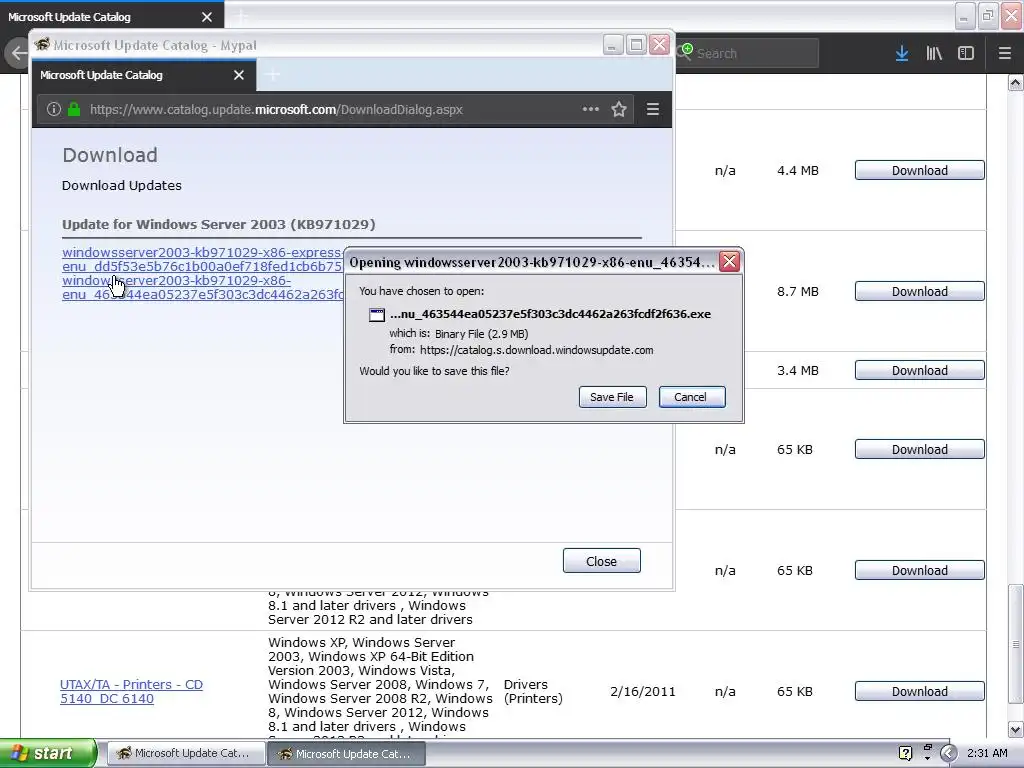Select the Microsoft Update Catalog tab in the popup

tap(144, 75)
